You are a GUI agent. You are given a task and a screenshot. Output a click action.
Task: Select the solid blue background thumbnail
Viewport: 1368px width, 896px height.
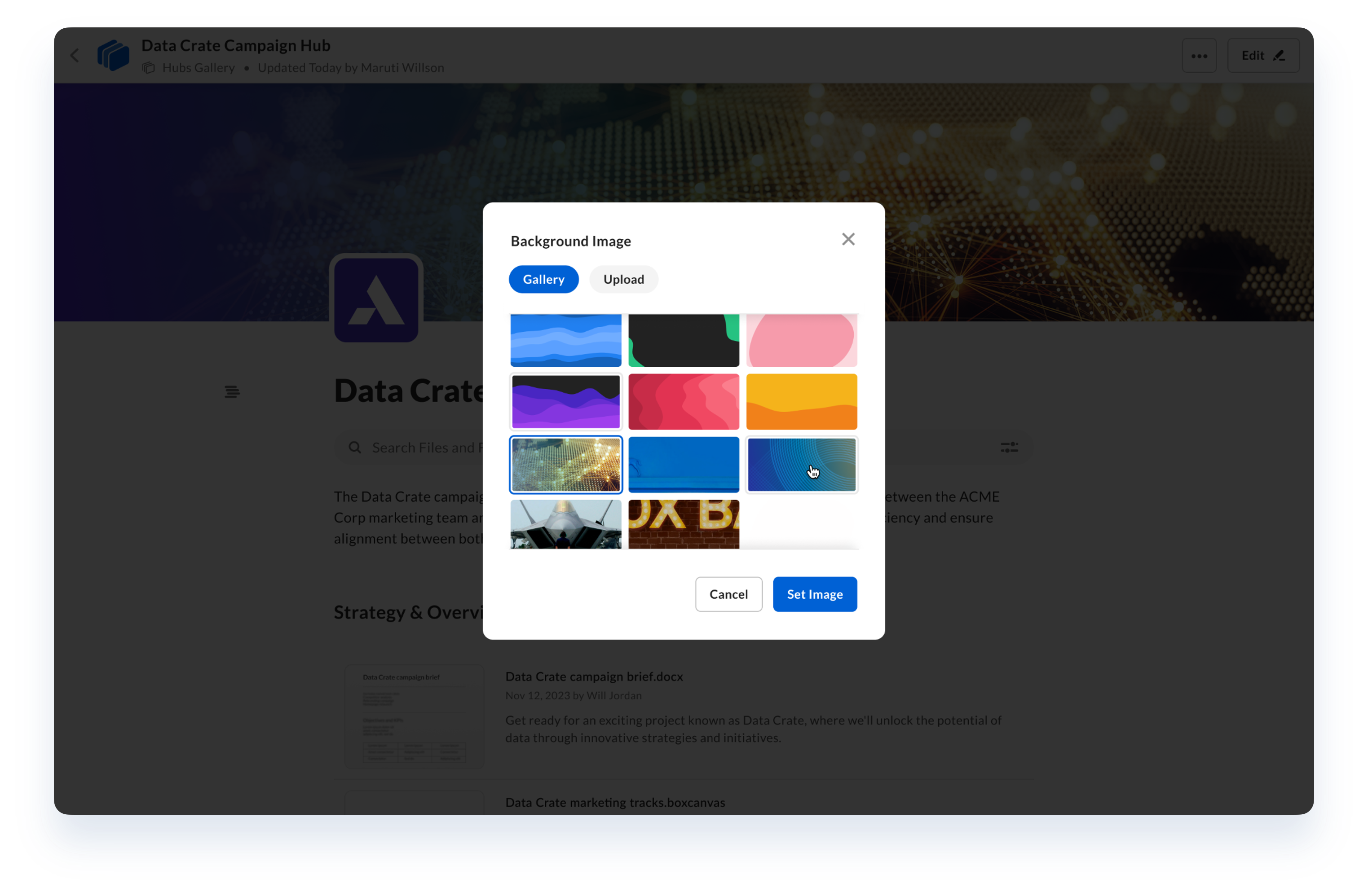(x=684, y=464)
